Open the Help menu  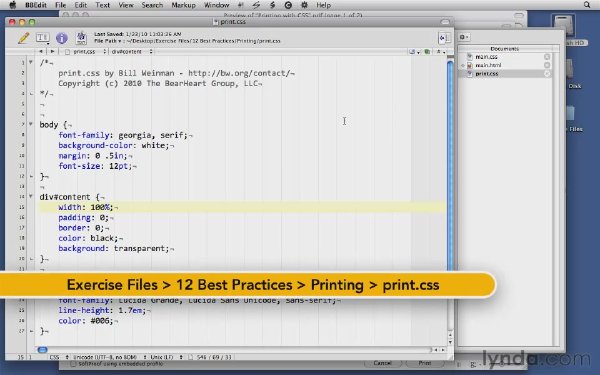[x=323, y=5]
